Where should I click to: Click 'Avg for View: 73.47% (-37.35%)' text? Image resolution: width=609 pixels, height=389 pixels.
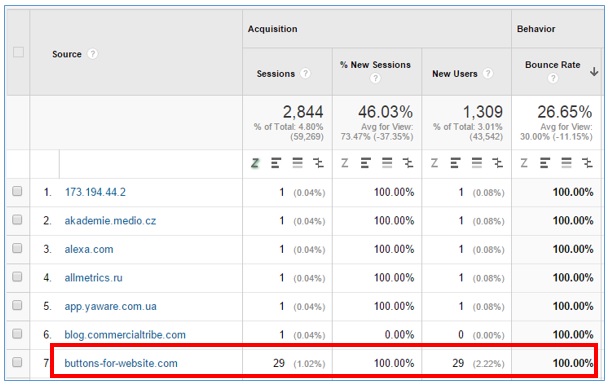click(x=377, y=132)
